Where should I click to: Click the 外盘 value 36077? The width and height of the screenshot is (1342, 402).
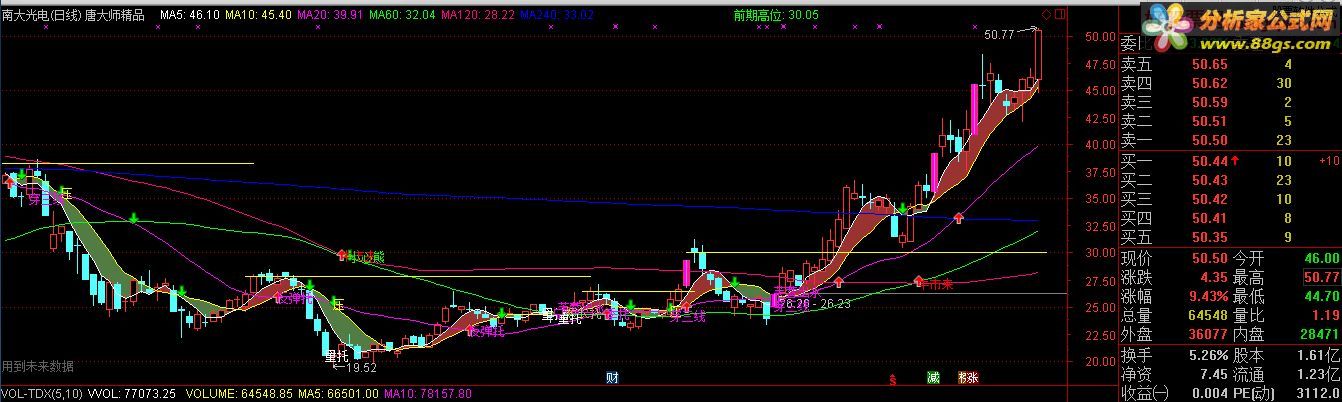click(1207, 334)
